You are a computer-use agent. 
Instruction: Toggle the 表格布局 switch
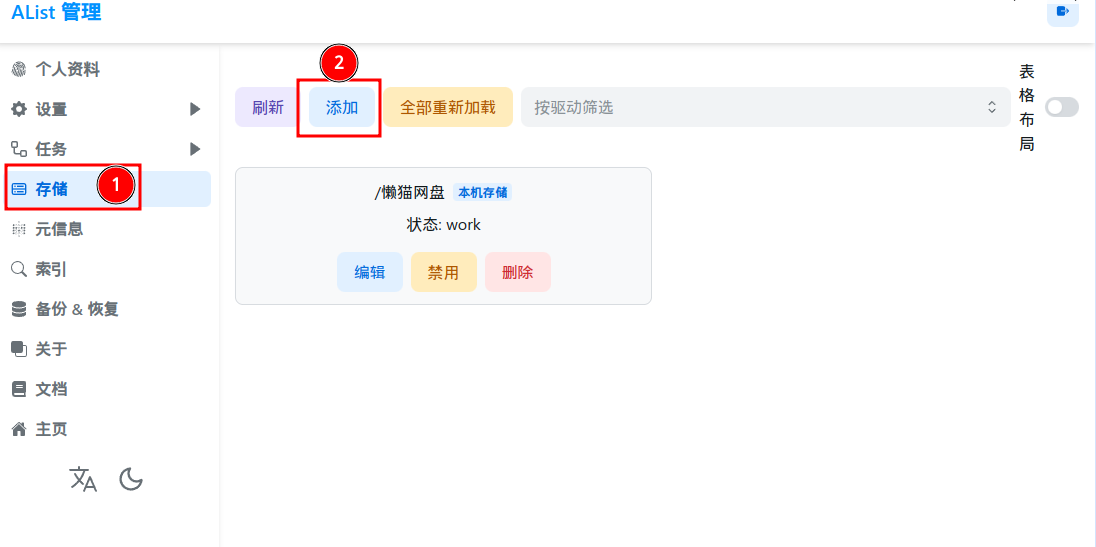click(x=1062, y=107)
